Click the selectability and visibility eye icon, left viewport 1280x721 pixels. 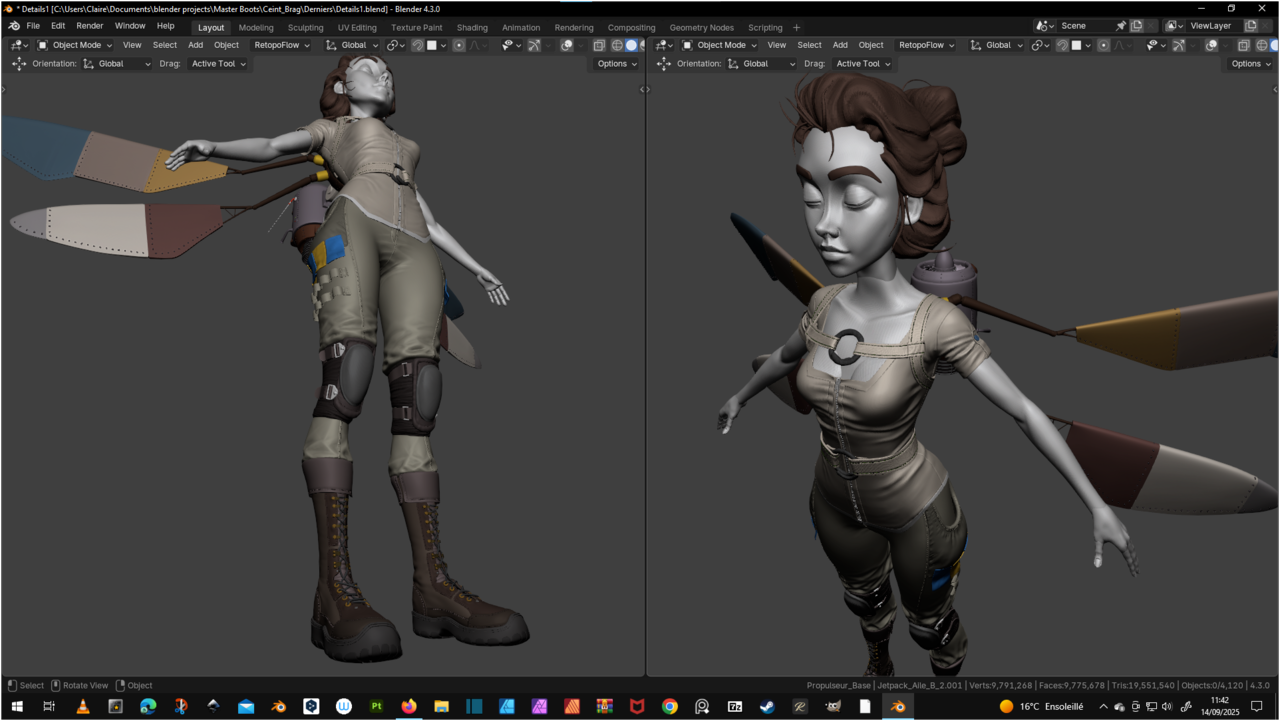[507, 45]
